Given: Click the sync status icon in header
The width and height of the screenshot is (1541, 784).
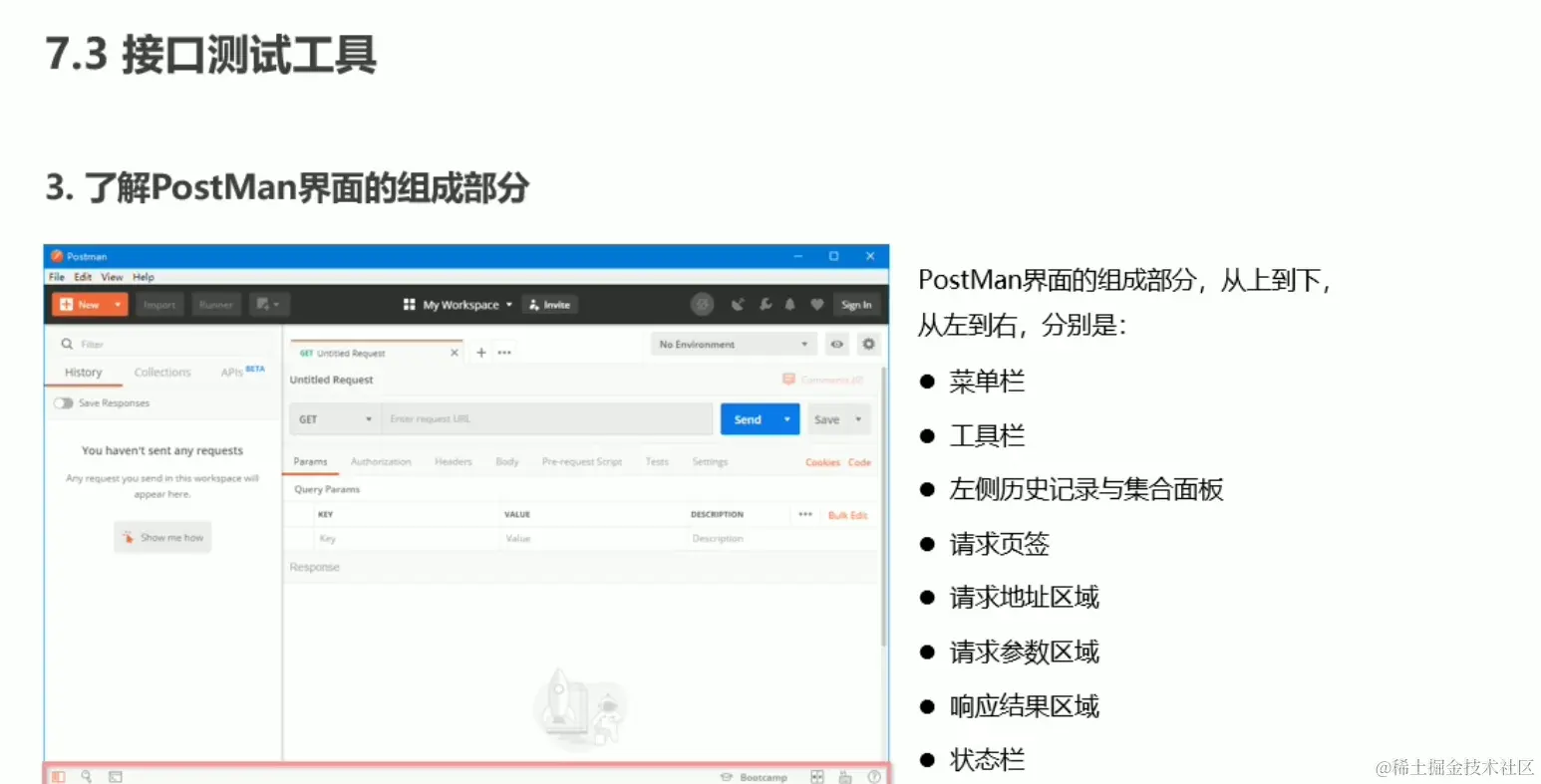Looking at the screenshot, I should tap(703, 305).
